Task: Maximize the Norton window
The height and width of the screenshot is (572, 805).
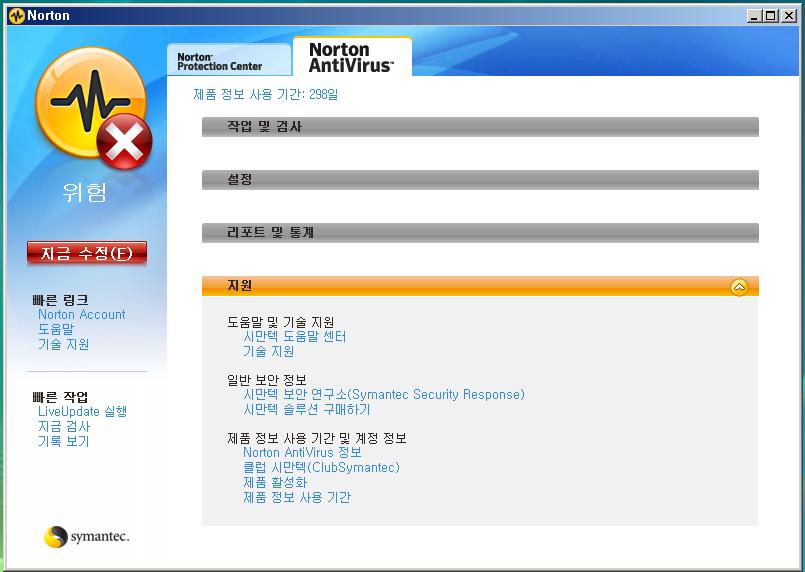Action: 771,16
